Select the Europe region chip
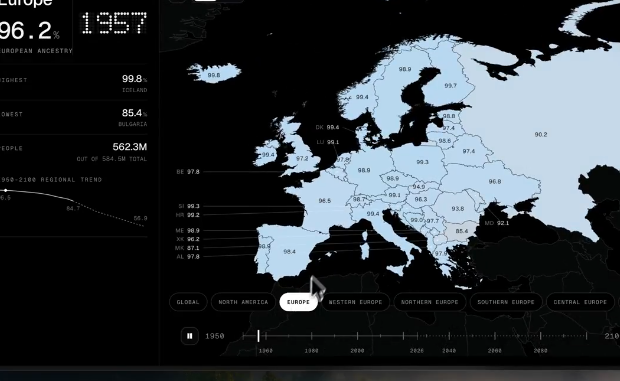 298,302
